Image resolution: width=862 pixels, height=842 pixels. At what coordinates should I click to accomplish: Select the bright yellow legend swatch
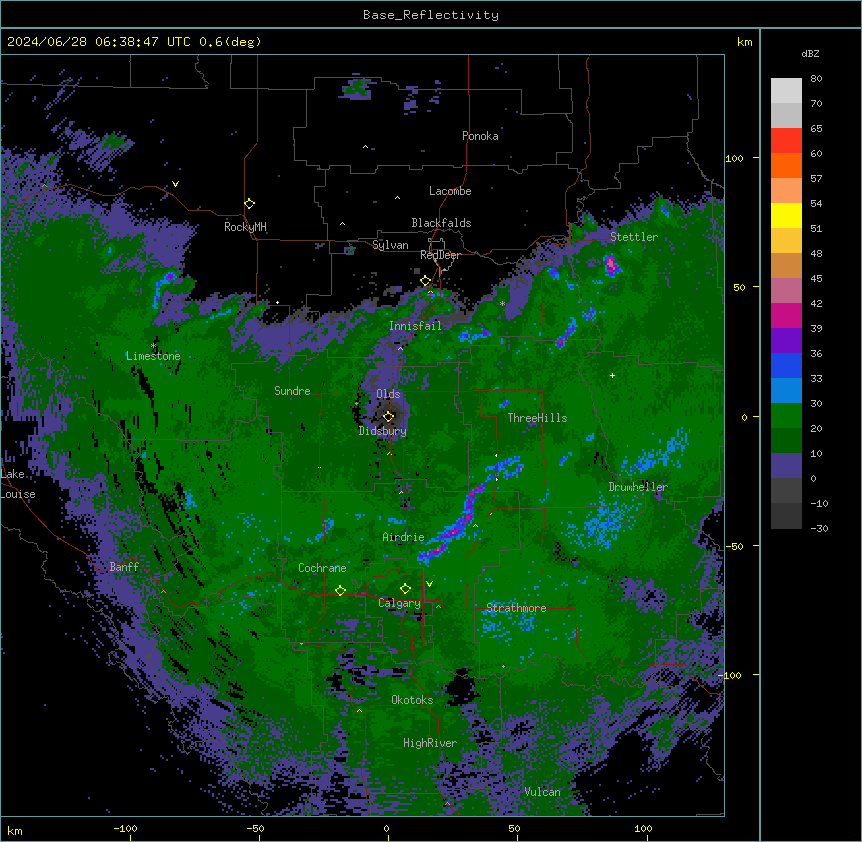coord(786,215)
